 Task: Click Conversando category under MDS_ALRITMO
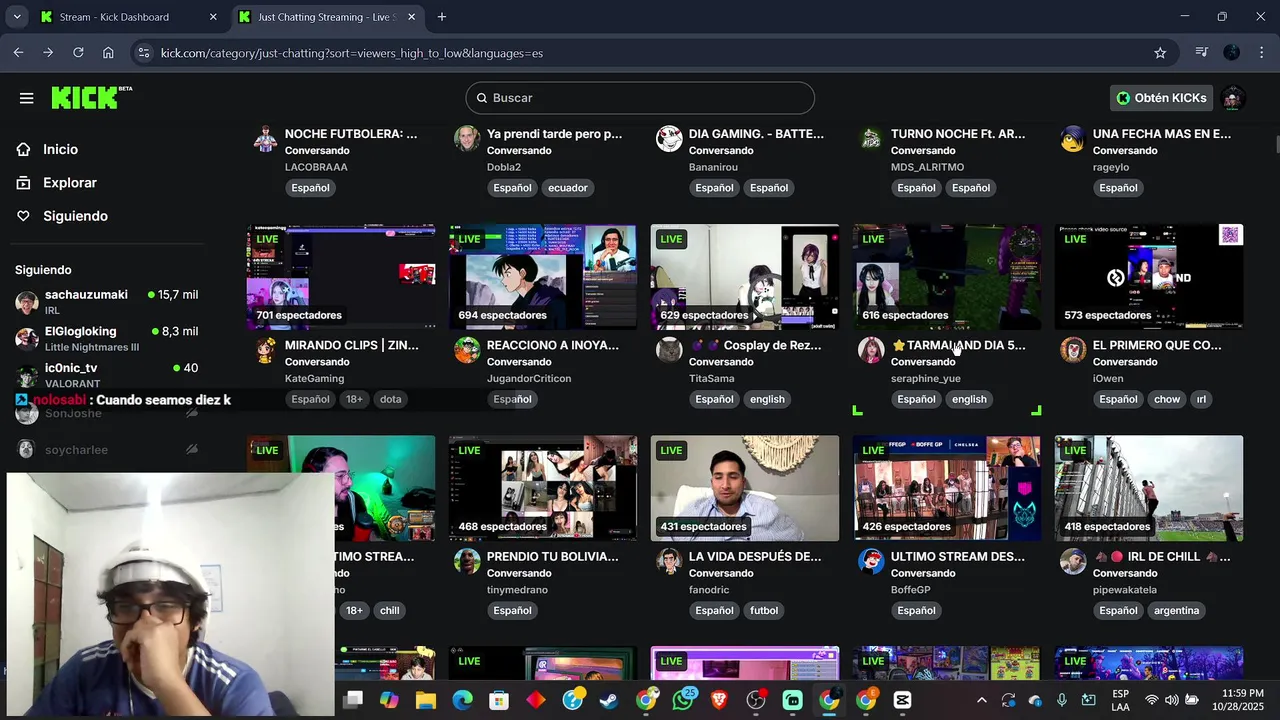923,151
